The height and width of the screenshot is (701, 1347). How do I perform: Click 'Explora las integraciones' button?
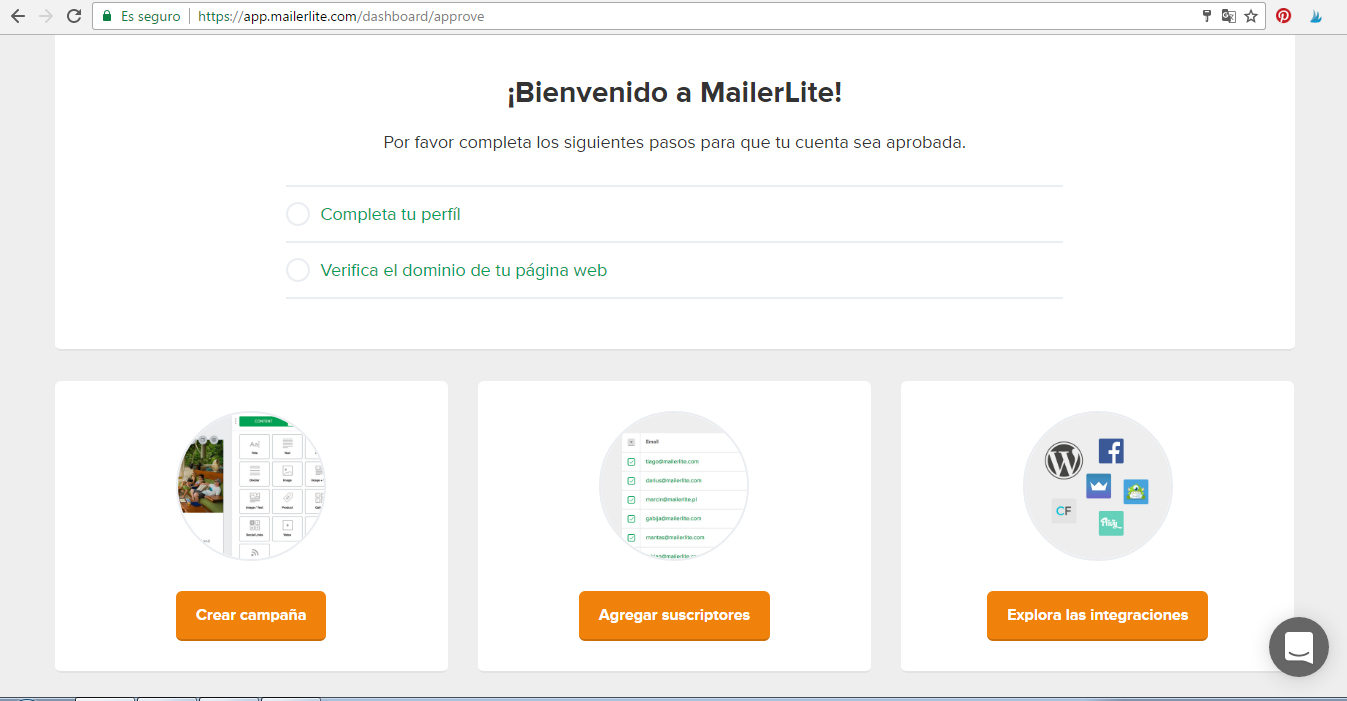click(x=1097, y=615)
